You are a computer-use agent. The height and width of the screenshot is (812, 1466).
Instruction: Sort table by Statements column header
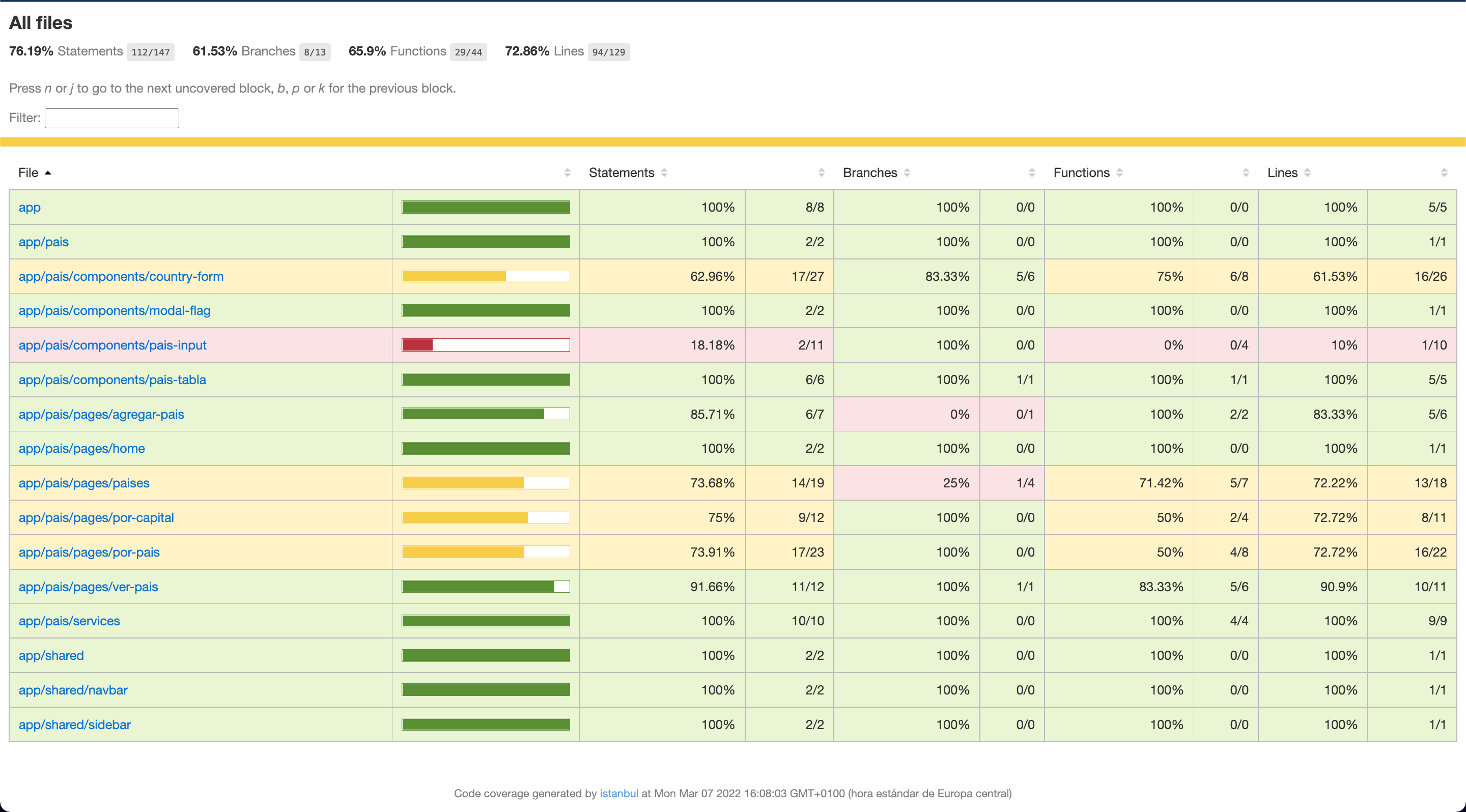[x=622, y=173]
